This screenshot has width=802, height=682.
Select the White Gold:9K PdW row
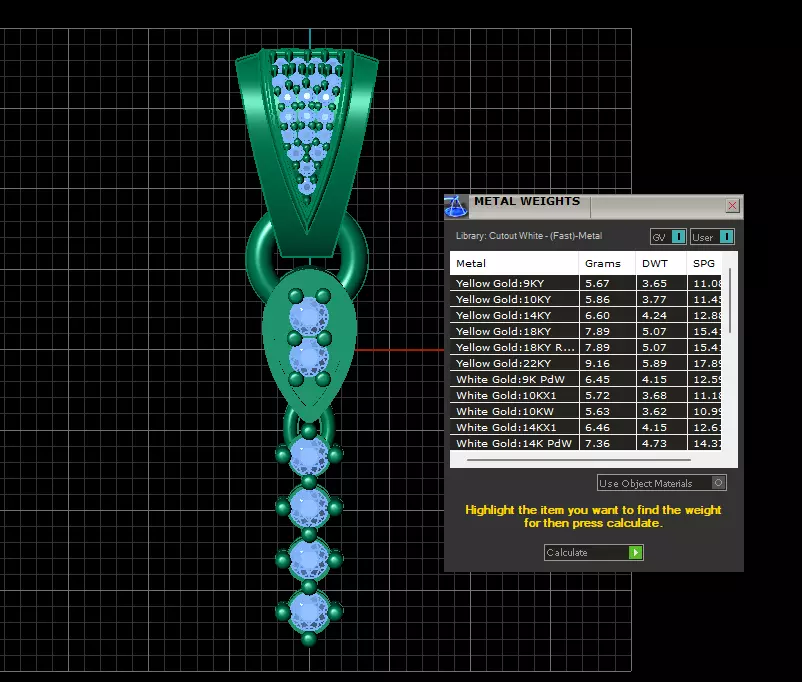point(586,379)
